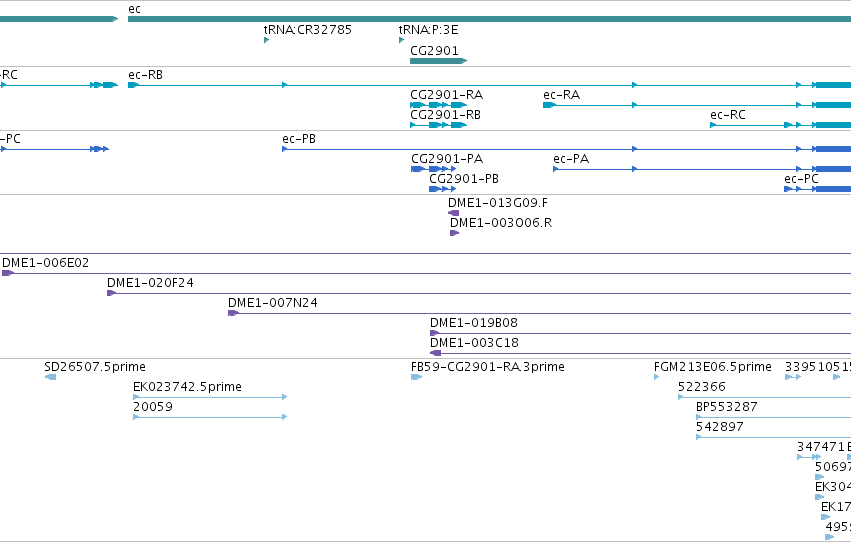Click the ec-RB transcript start block

[134, 85]
